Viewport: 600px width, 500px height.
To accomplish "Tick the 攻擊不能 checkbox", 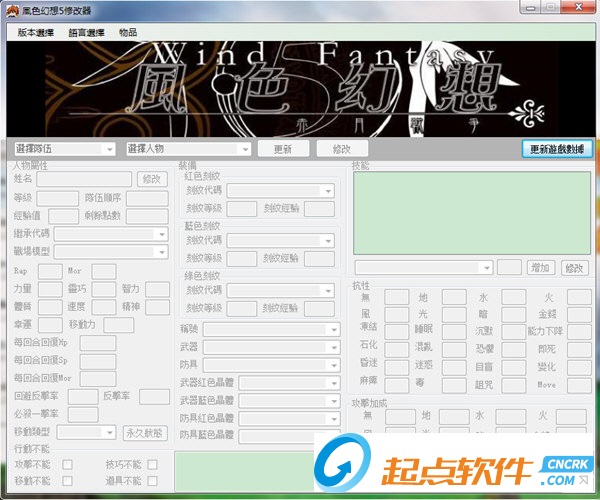I will tap(67, 464).
